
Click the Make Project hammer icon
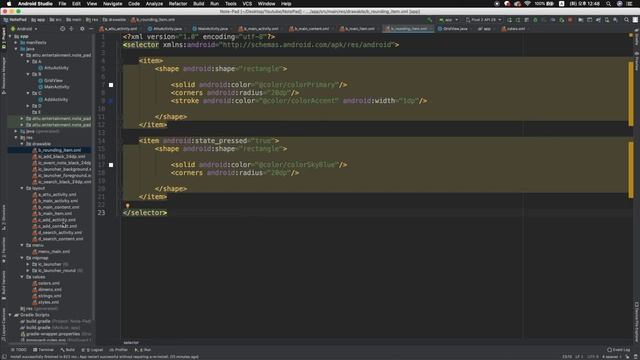click(430, 20)
